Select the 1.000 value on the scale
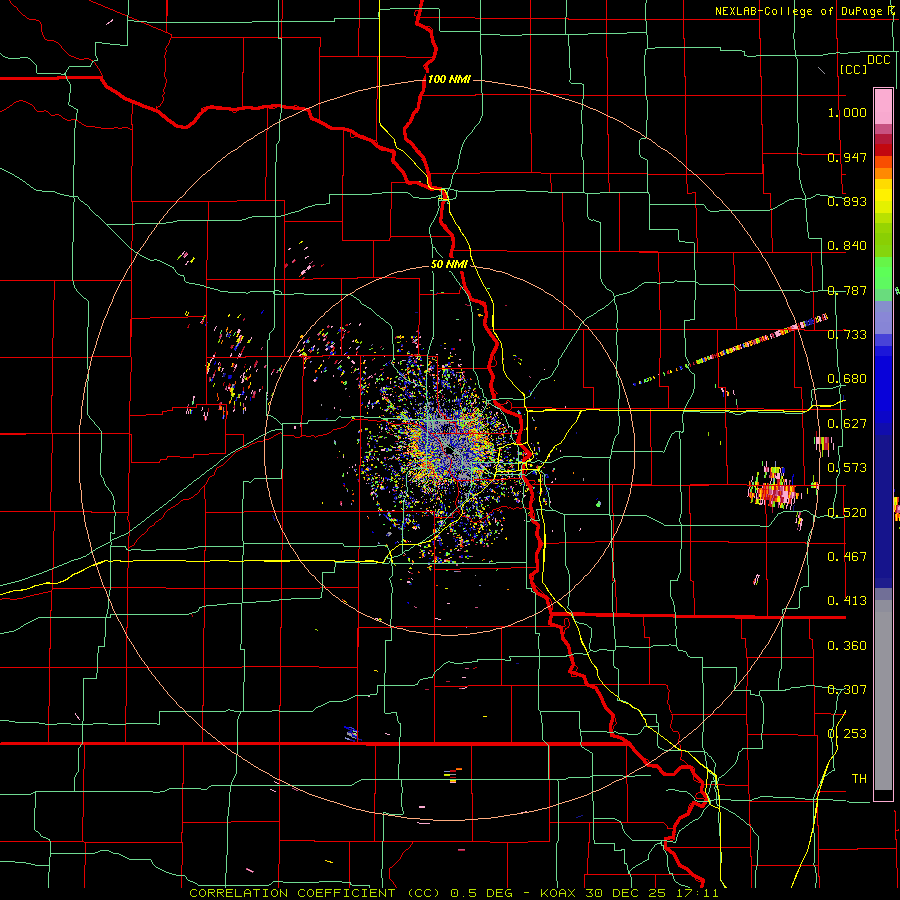 click(847, 112)
